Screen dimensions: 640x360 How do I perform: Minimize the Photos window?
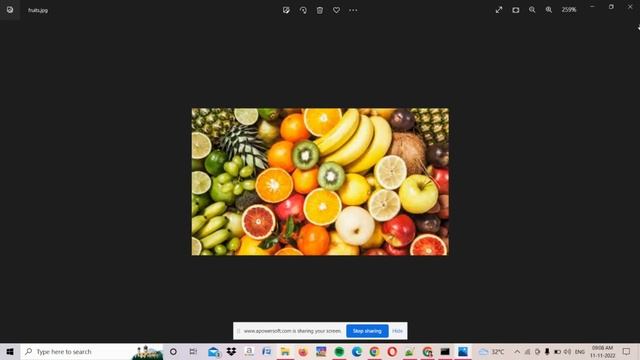(x=592, y=7)
